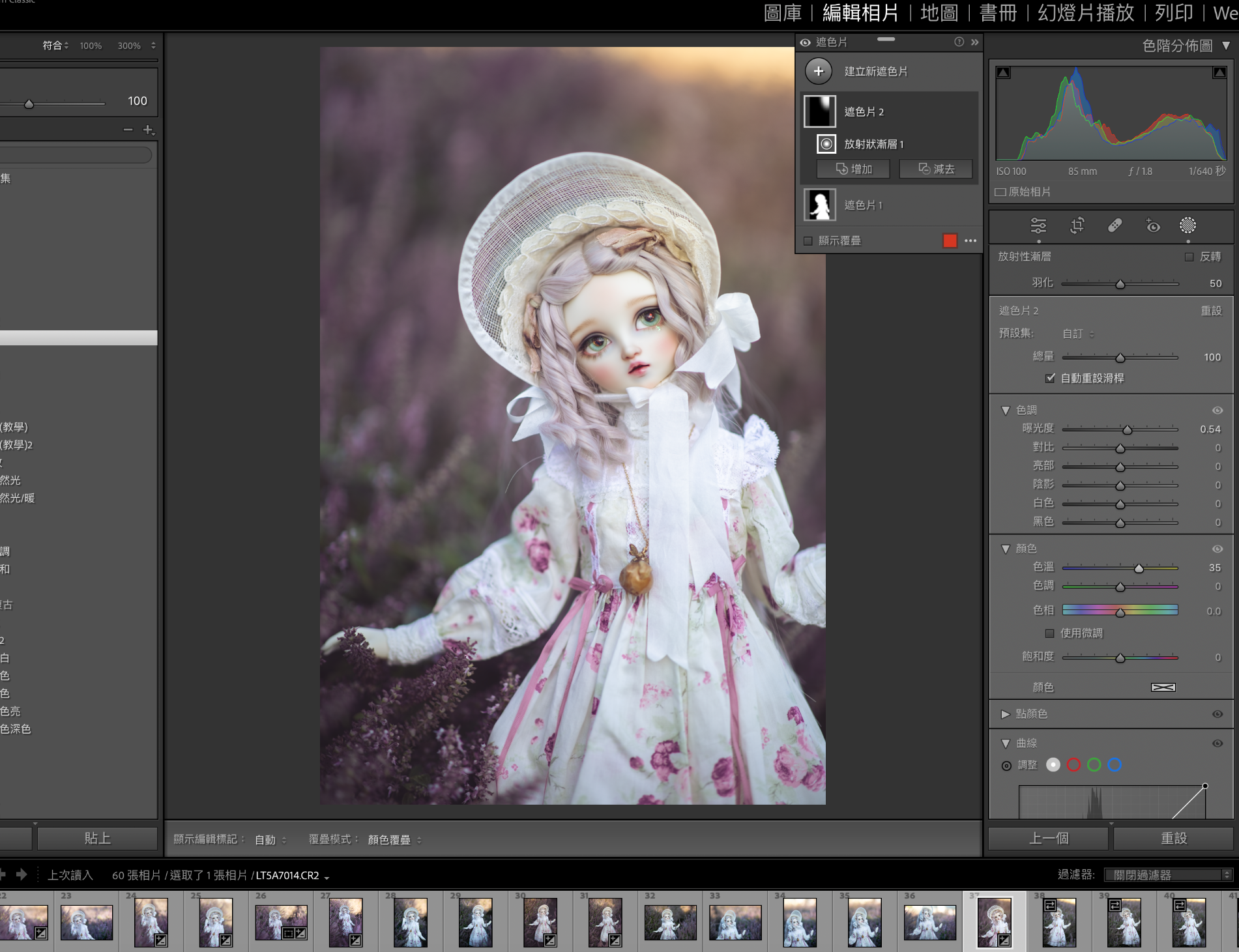Screen dimensions: 1239x952
Task: Toggle Point Color section visibility eye
Action: pyautogui.click(x=1217, y=714)
